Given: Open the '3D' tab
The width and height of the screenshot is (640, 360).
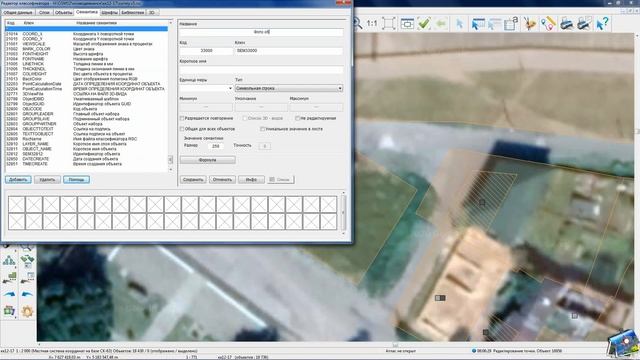Looking at the screenshot, I should click(152, 13).
